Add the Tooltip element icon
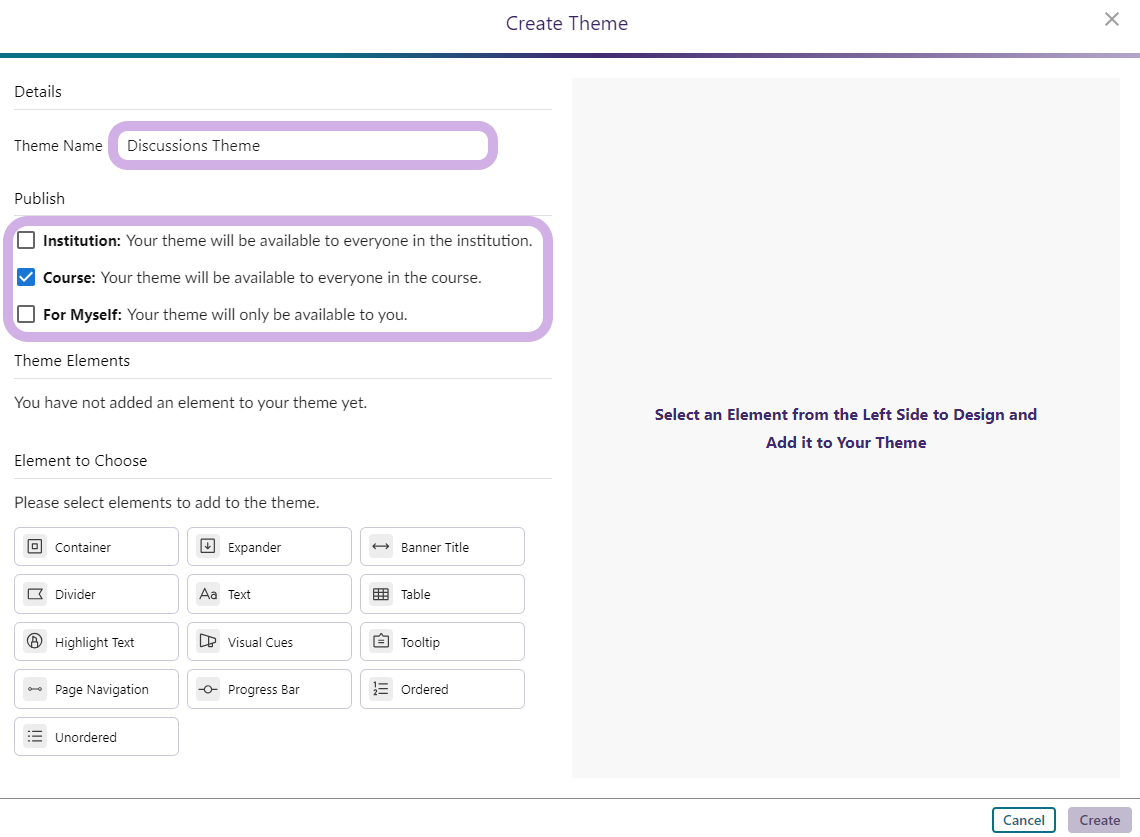1140x837 pixels. coord(381,642)
